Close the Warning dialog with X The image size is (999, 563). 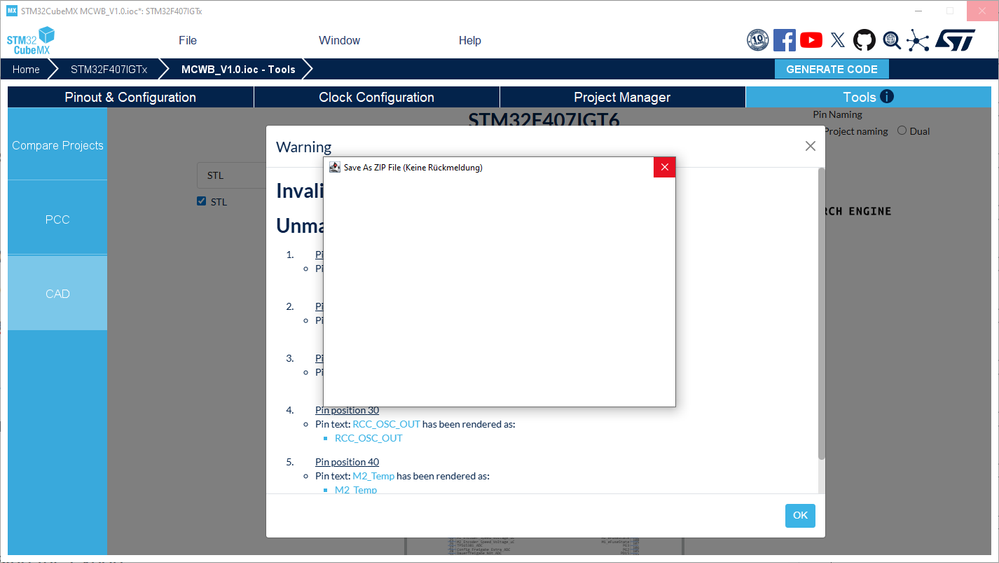click(x=810, y=146)
